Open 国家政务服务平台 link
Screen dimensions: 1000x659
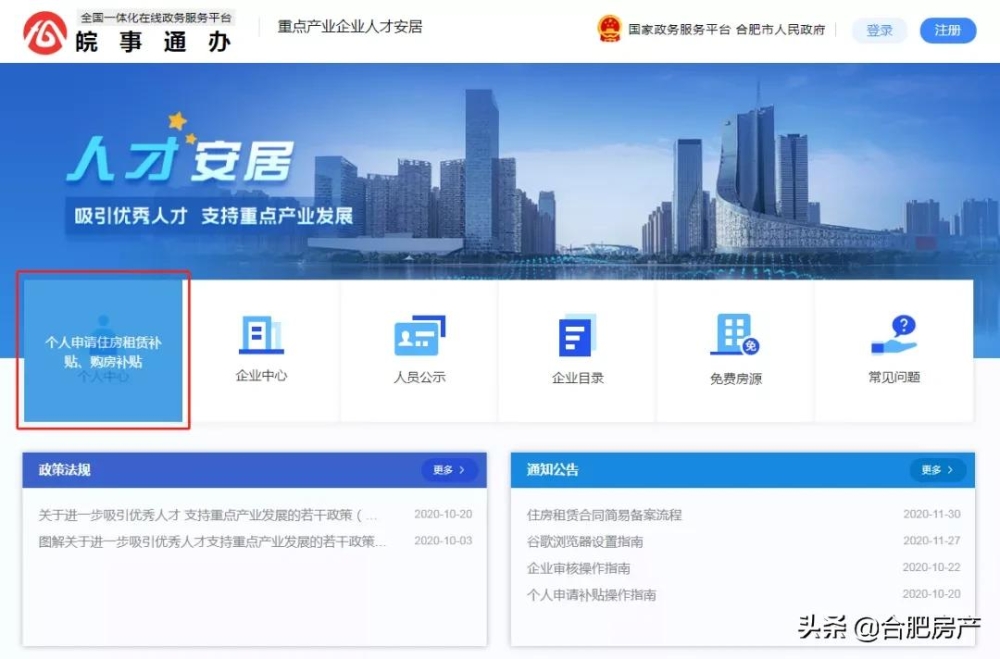[679, 29]
